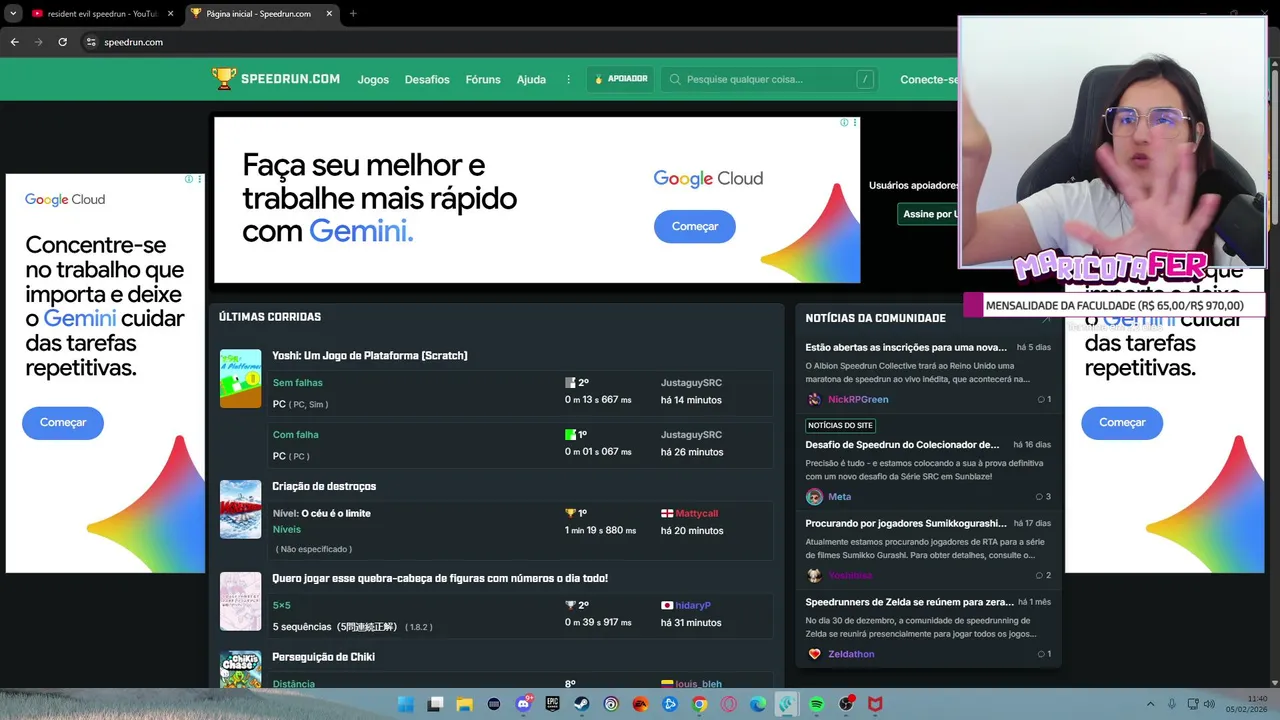Open Yoshi: Um Jogo de Plataforma game link
1280x720 pixels.
pos(370,356)
